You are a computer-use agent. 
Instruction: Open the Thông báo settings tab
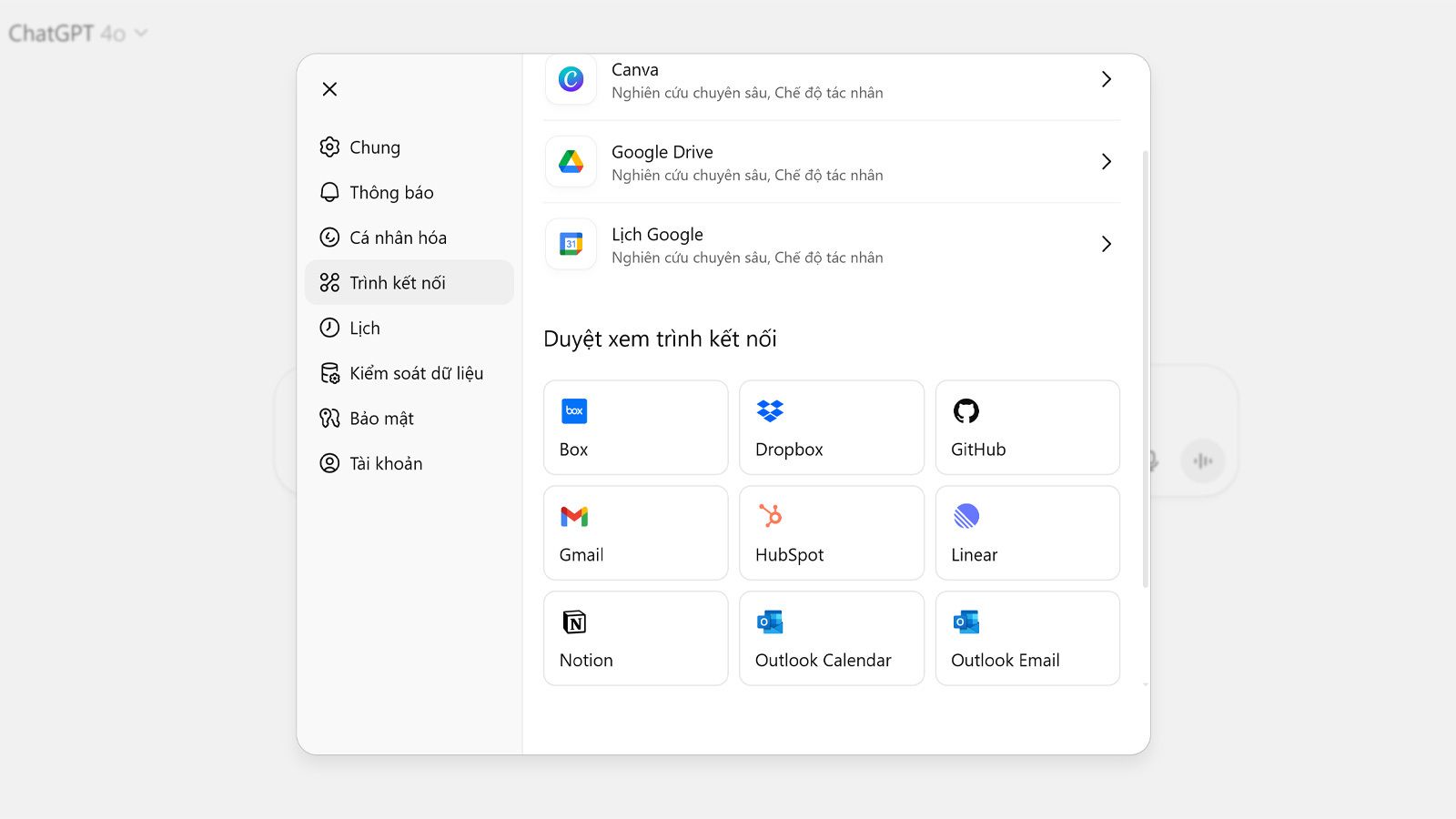[409, 193]
